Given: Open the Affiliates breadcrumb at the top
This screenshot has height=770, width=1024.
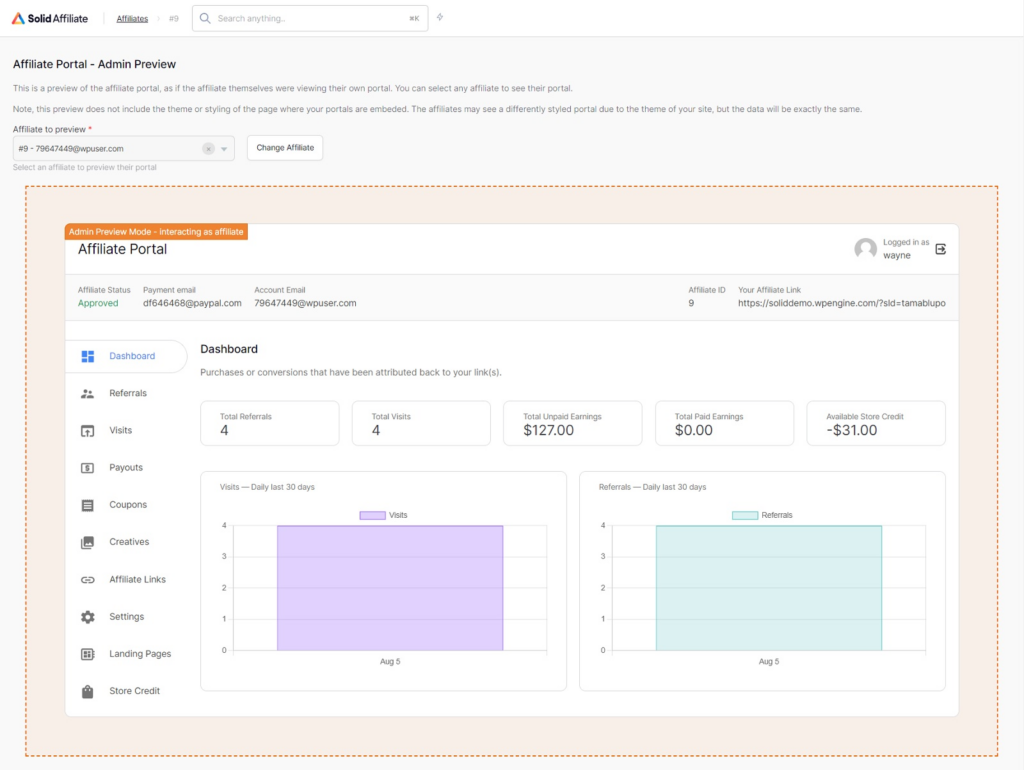Looking at the screenshot, I should tap(131, 17).
